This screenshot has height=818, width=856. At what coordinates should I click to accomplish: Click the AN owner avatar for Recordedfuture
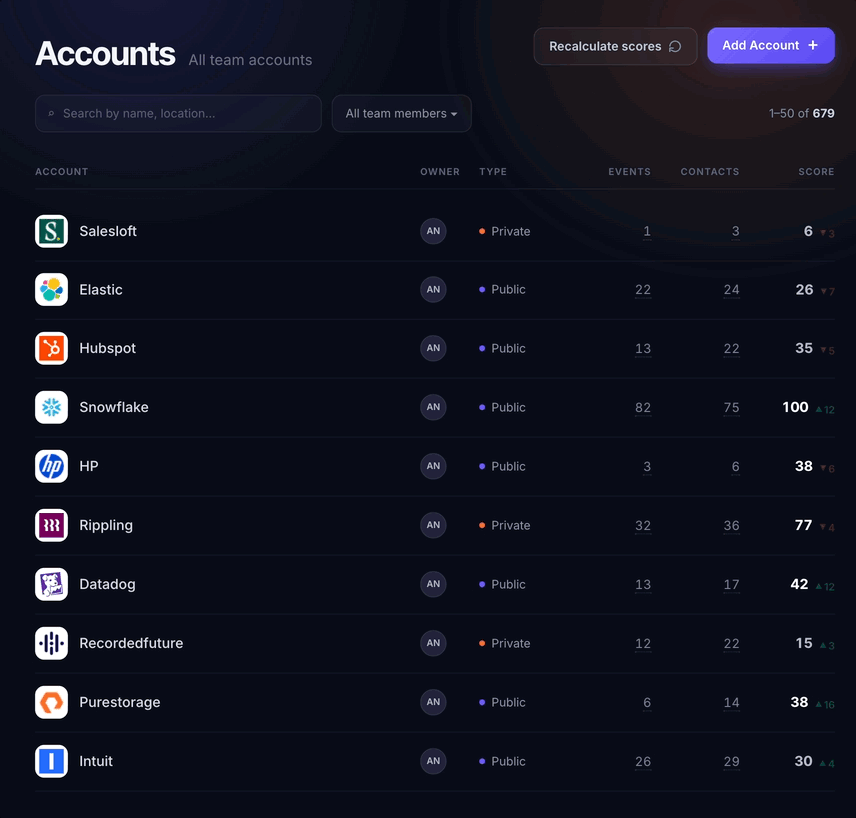433,643
